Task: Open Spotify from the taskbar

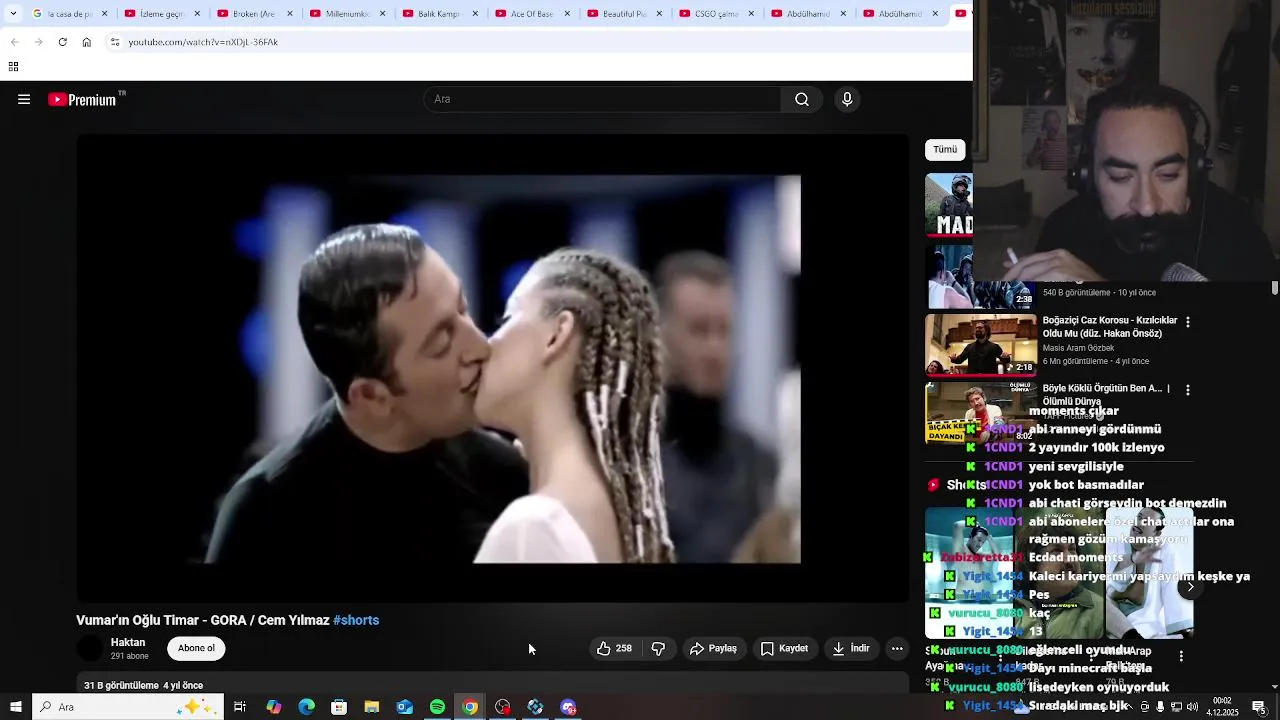Action: click(x=437, y=707)
